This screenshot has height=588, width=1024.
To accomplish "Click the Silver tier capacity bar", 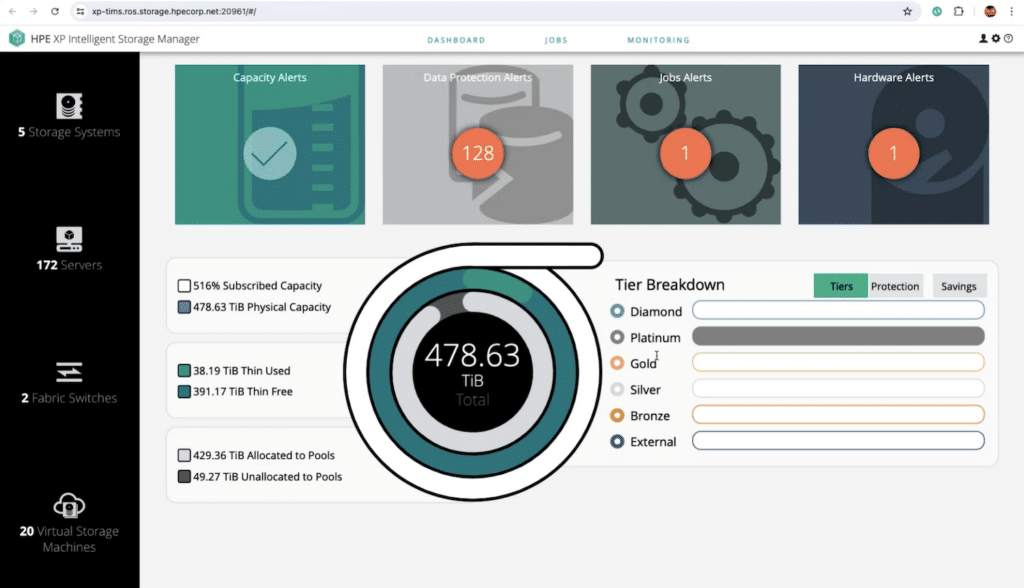I will coord(838,388).
